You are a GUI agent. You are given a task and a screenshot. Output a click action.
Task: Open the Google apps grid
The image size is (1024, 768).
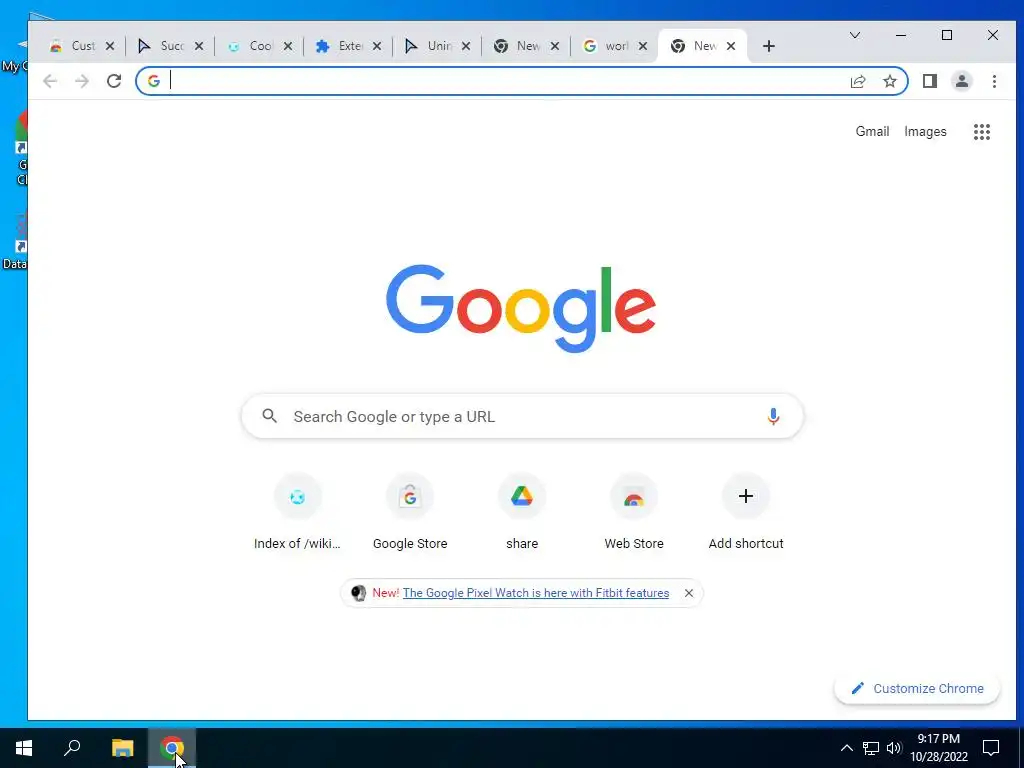click(982, 132)
